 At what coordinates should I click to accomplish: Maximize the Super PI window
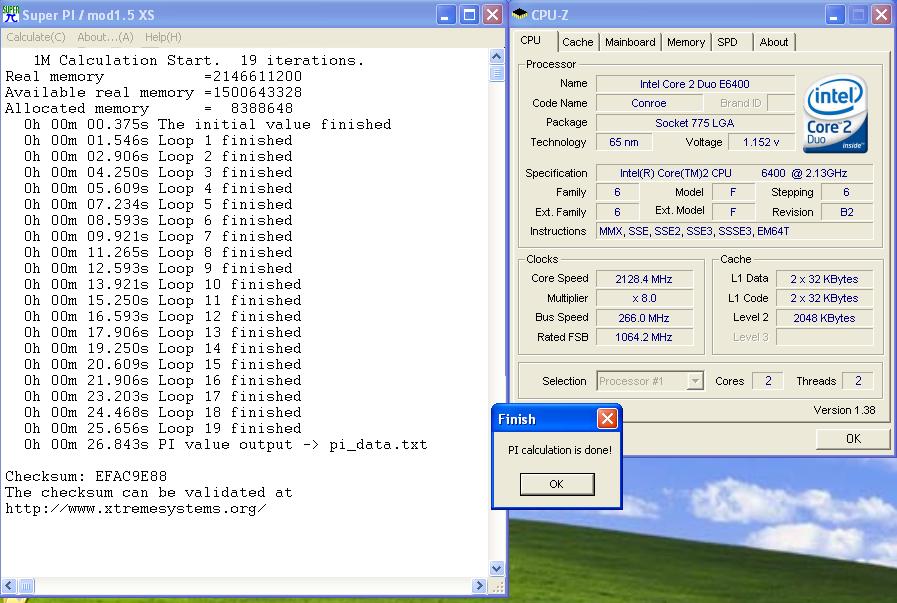click(469, 15)
